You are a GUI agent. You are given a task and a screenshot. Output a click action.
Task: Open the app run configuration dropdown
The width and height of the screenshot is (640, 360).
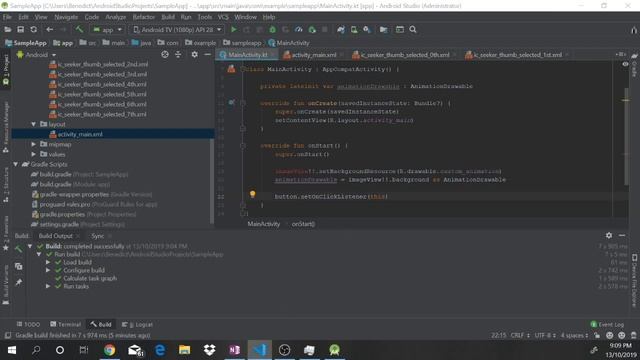point(107,29)
